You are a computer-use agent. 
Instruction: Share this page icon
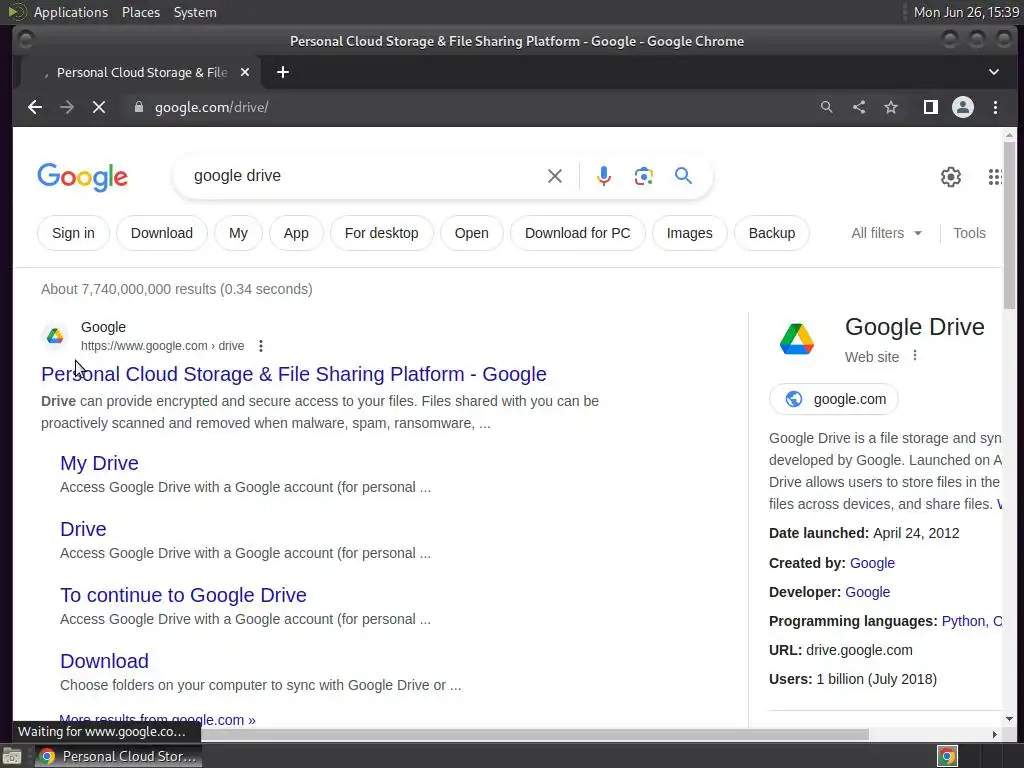coord(859,107)
